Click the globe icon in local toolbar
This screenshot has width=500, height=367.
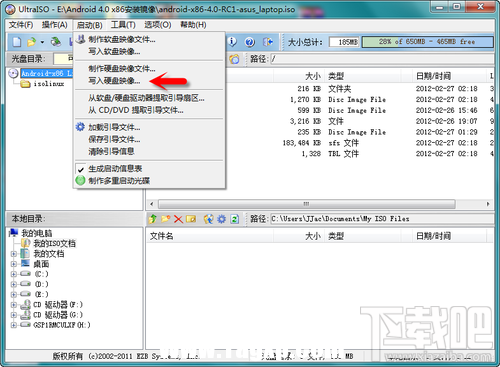tap(209, 219)
